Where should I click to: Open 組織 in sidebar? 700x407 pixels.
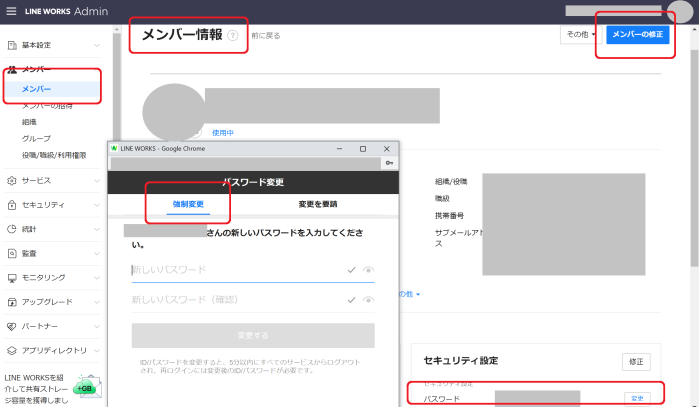pos(29,122)
